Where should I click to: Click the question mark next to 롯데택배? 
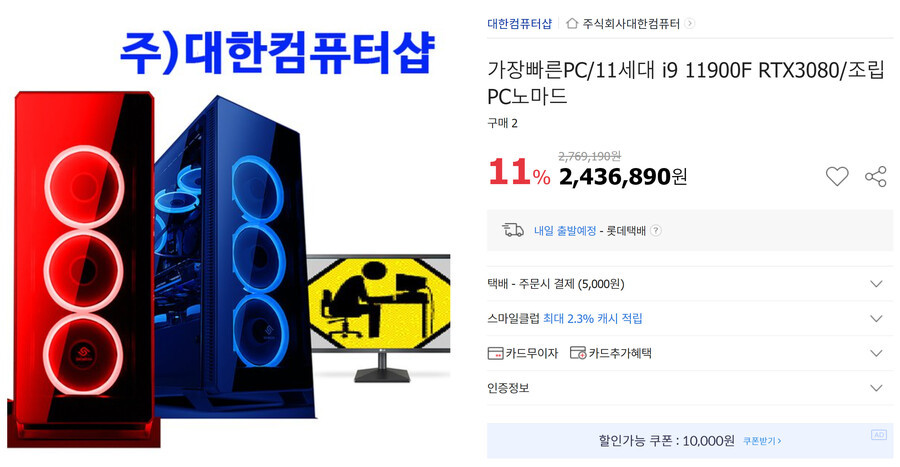coord(655,231)
